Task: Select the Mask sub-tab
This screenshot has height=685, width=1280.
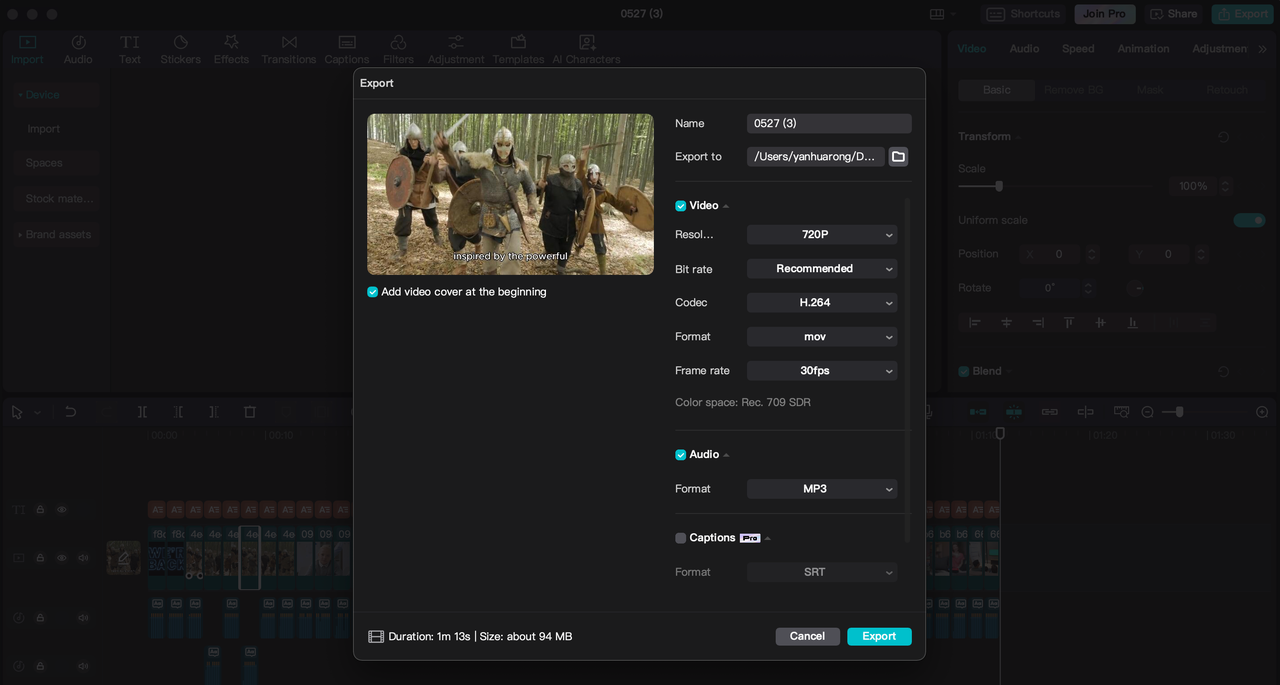Action: point(1150,90)
